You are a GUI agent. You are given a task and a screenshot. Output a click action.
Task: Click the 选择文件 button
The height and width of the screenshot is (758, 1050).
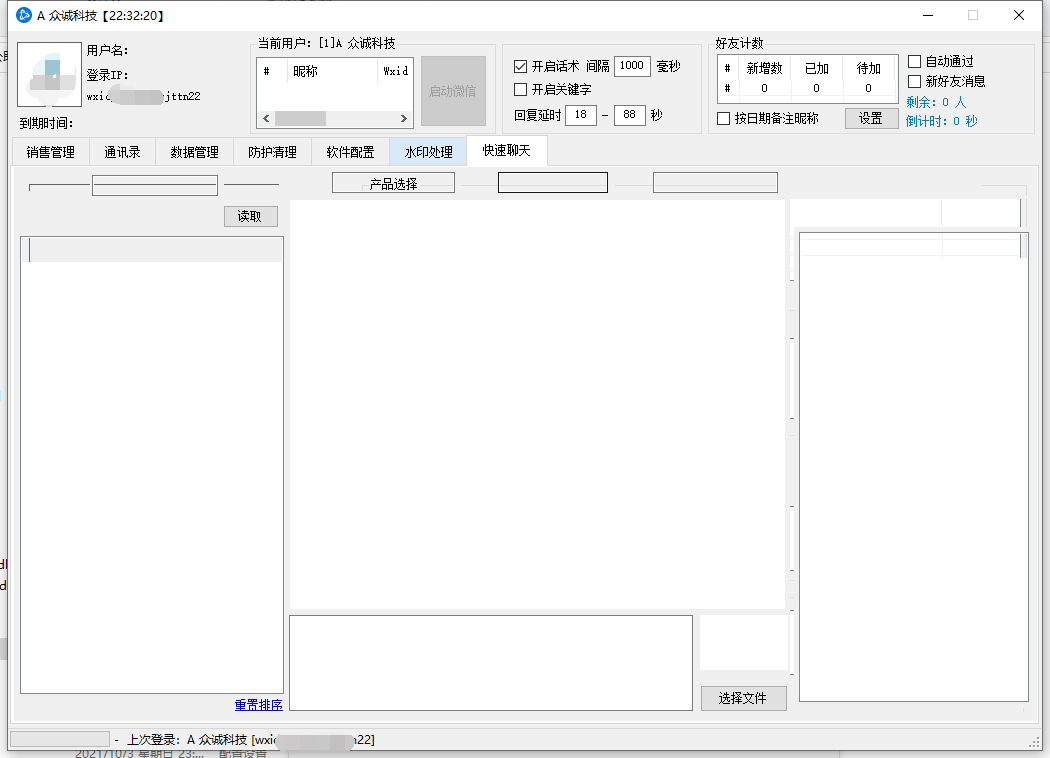742,698
